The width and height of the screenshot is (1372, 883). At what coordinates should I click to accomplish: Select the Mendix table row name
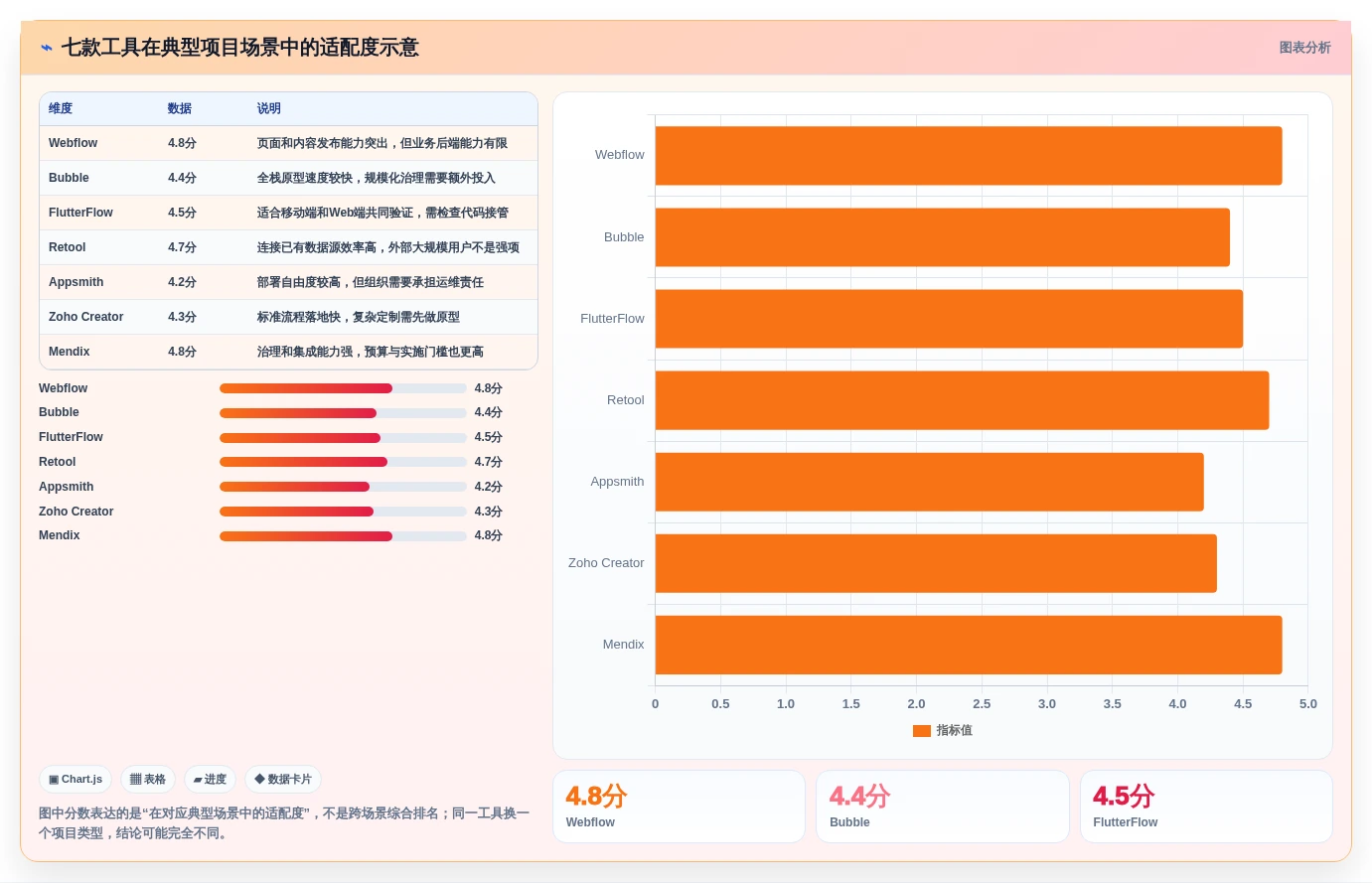(70, 352)
